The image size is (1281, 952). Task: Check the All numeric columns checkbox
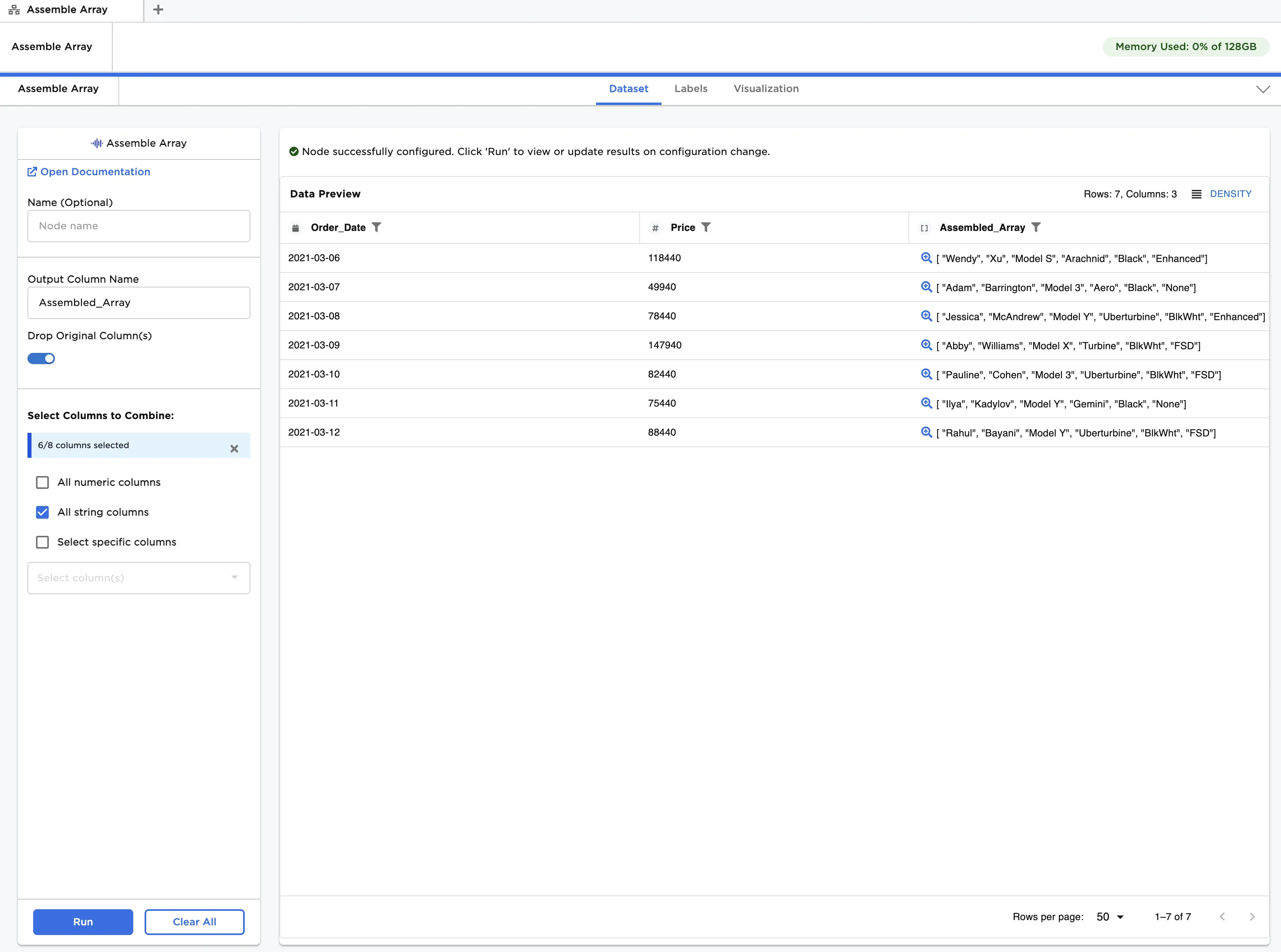point(43,482)
